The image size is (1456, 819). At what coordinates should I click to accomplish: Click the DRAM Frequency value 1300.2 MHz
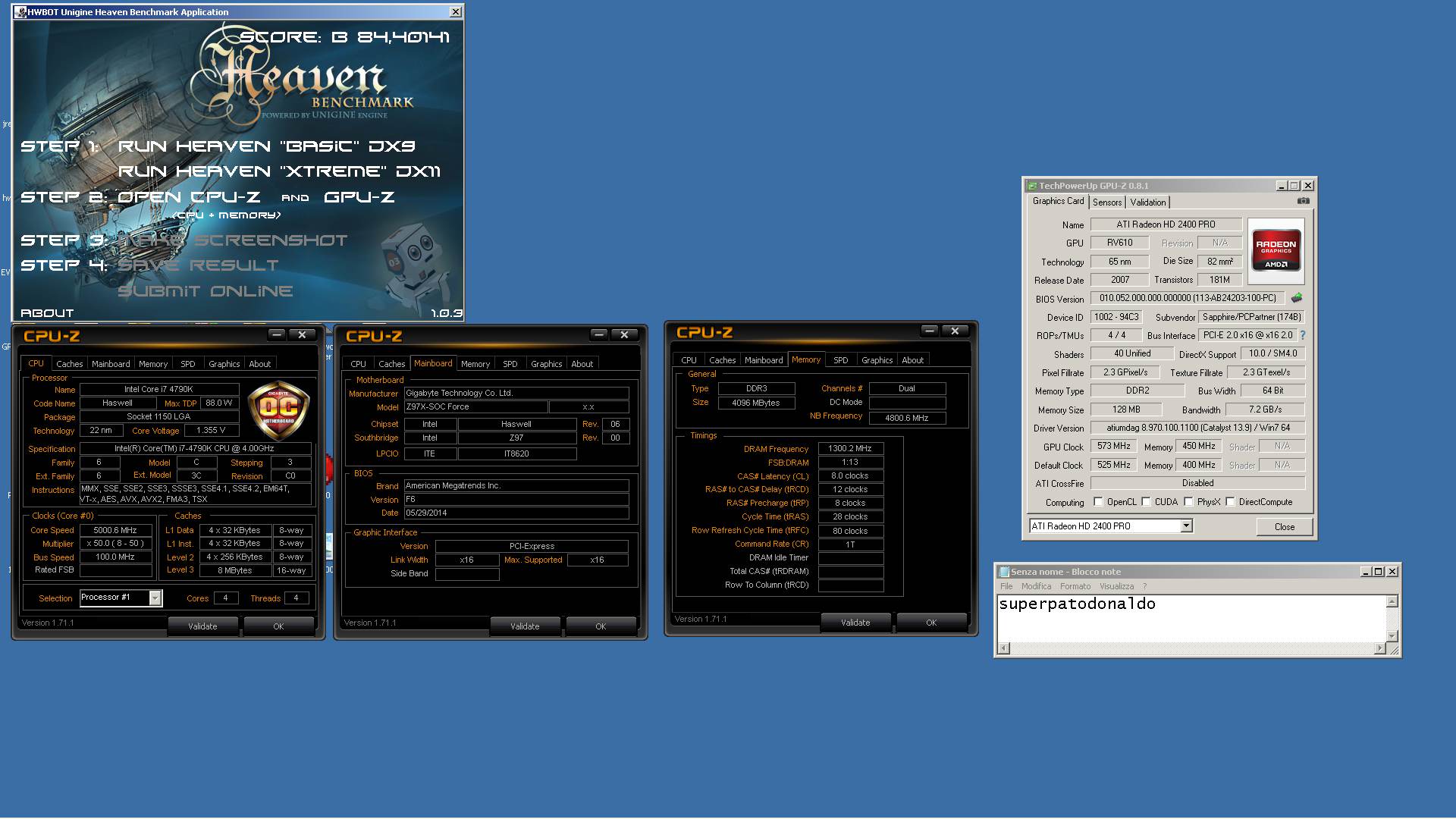coord(850,449)
